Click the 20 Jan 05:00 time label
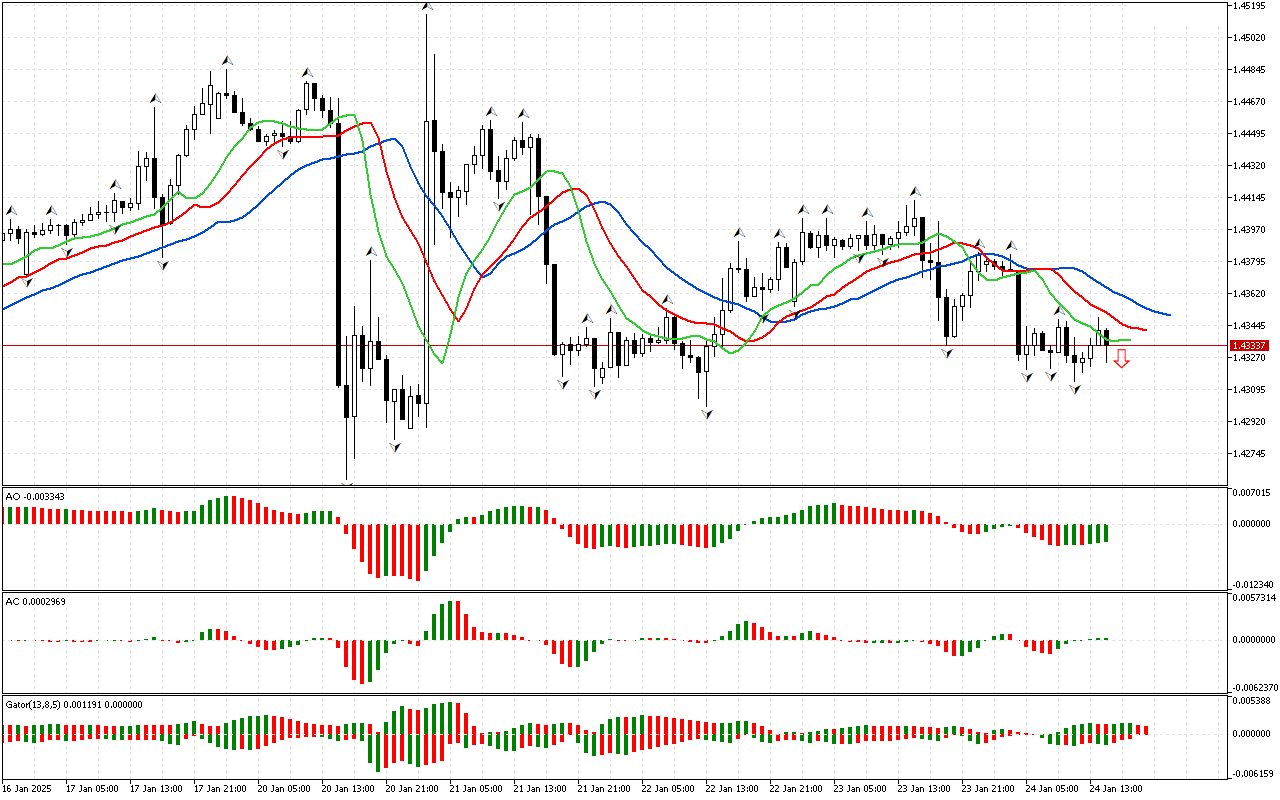Image resolution: width=1280 pixels, height=800 pixels. [x=285, y=788]
